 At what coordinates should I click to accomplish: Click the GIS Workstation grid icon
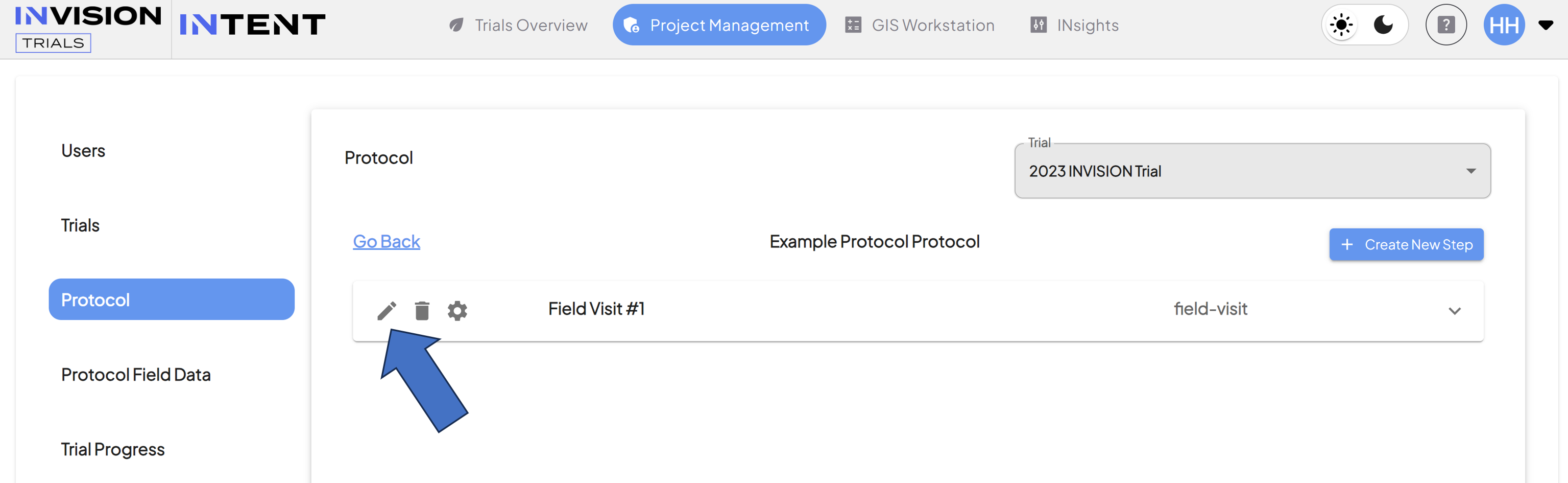tap(853, 25)
